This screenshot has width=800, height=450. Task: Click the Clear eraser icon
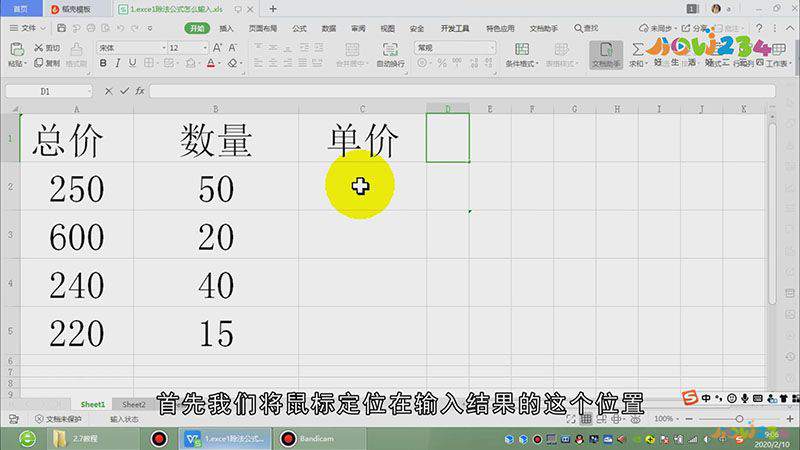233,63
